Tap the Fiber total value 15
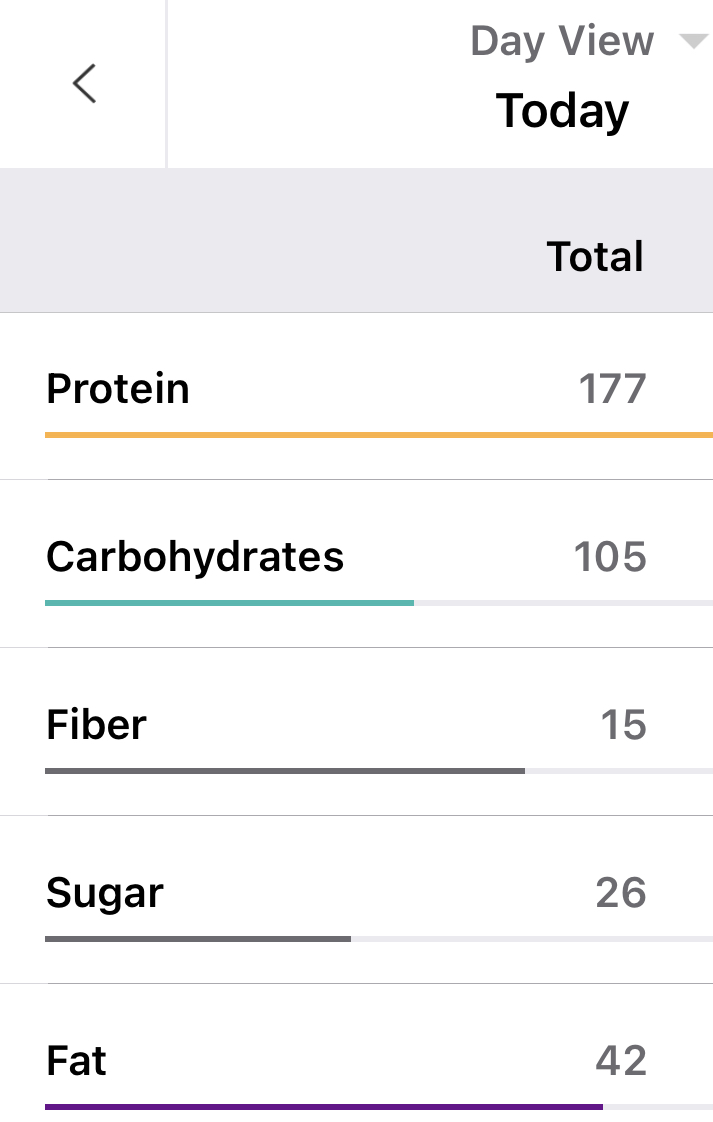The height and width of the screenshot is (1122, 713). tap(623, 724)
